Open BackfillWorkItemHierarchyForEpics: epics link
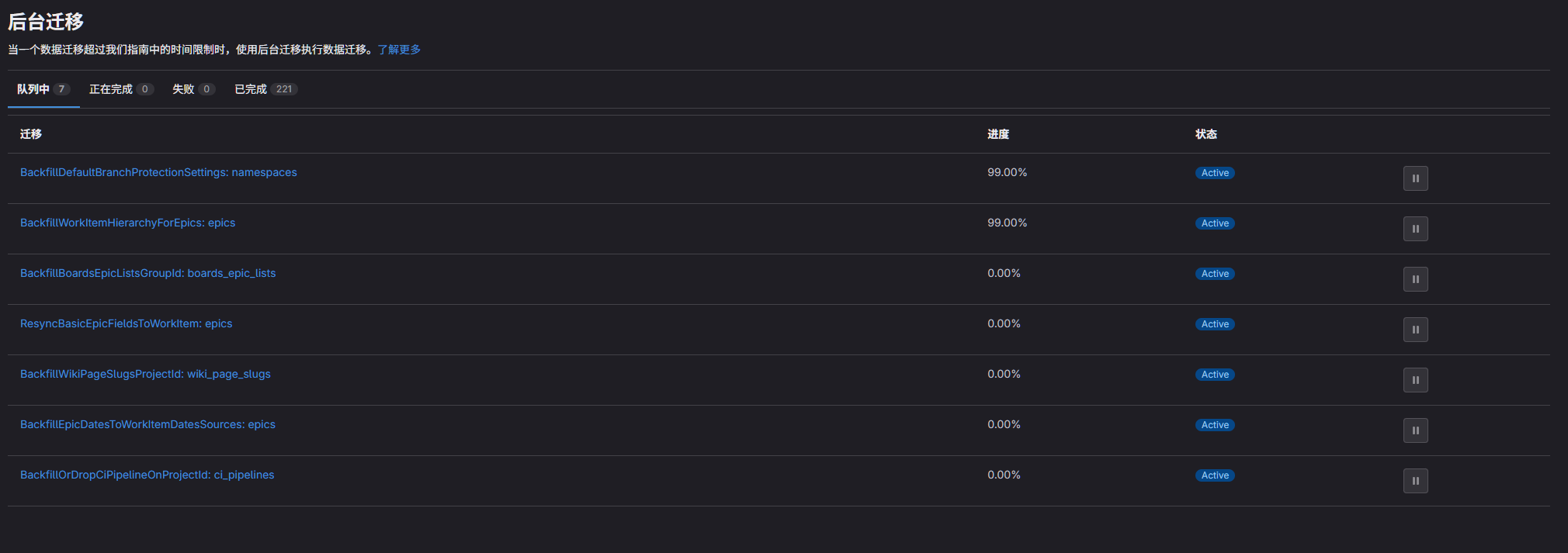The width and height of the screenshot is (1568, 553). click(127, 223)
